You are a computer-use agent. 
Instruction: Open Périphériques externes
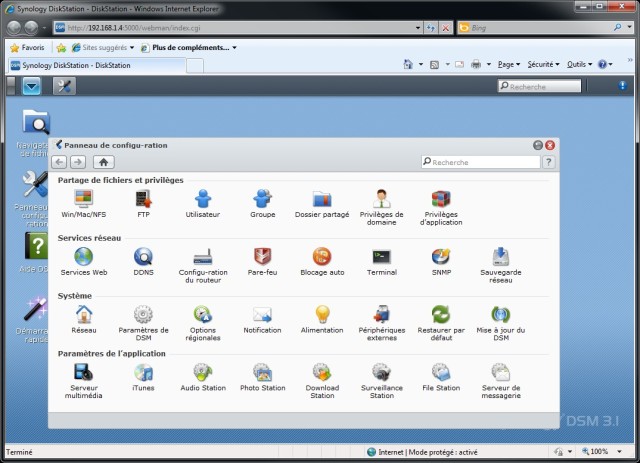click(382, 314)
